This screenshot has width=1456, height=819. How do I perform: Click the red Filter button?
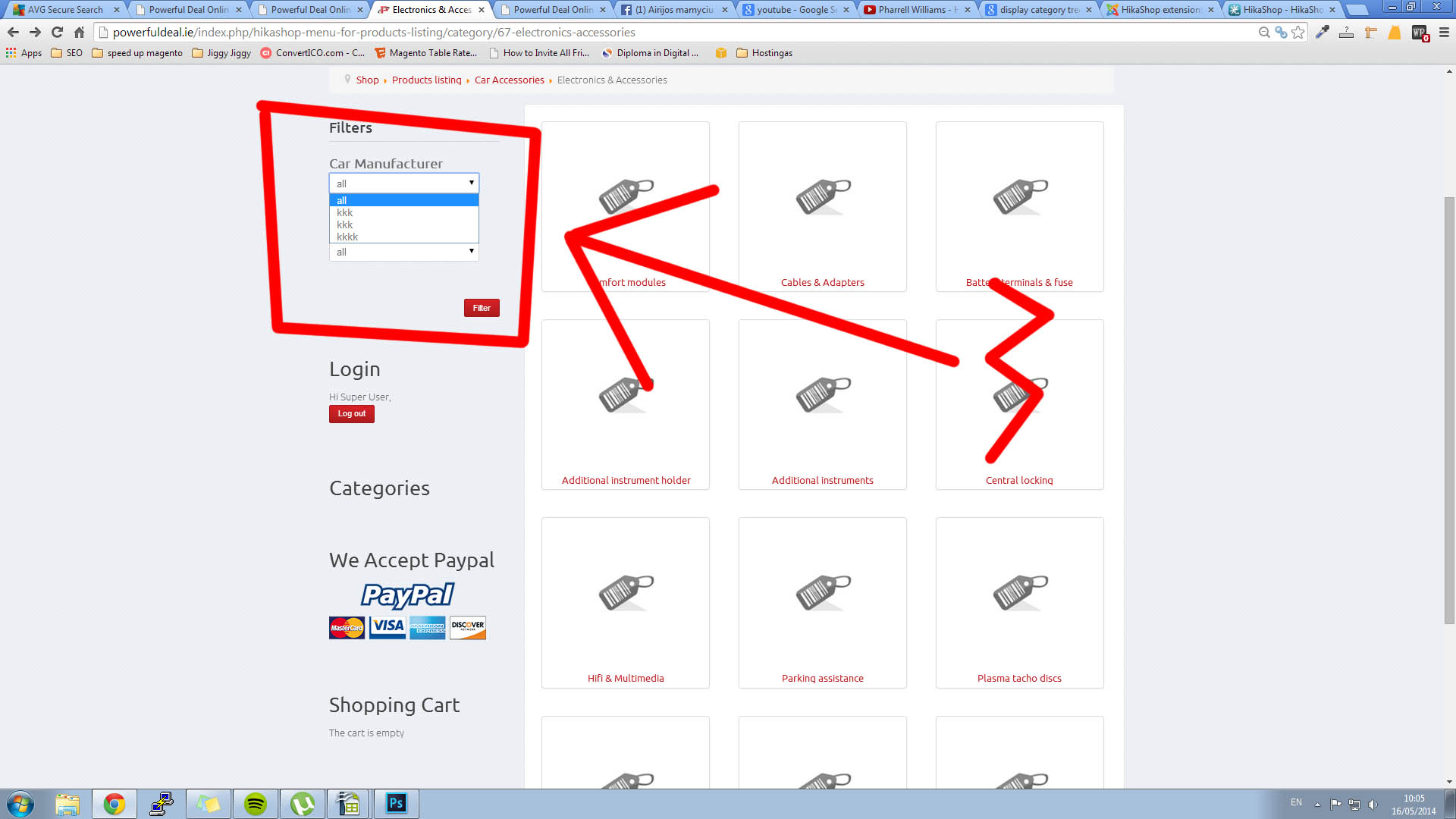[x=482, y=308]
